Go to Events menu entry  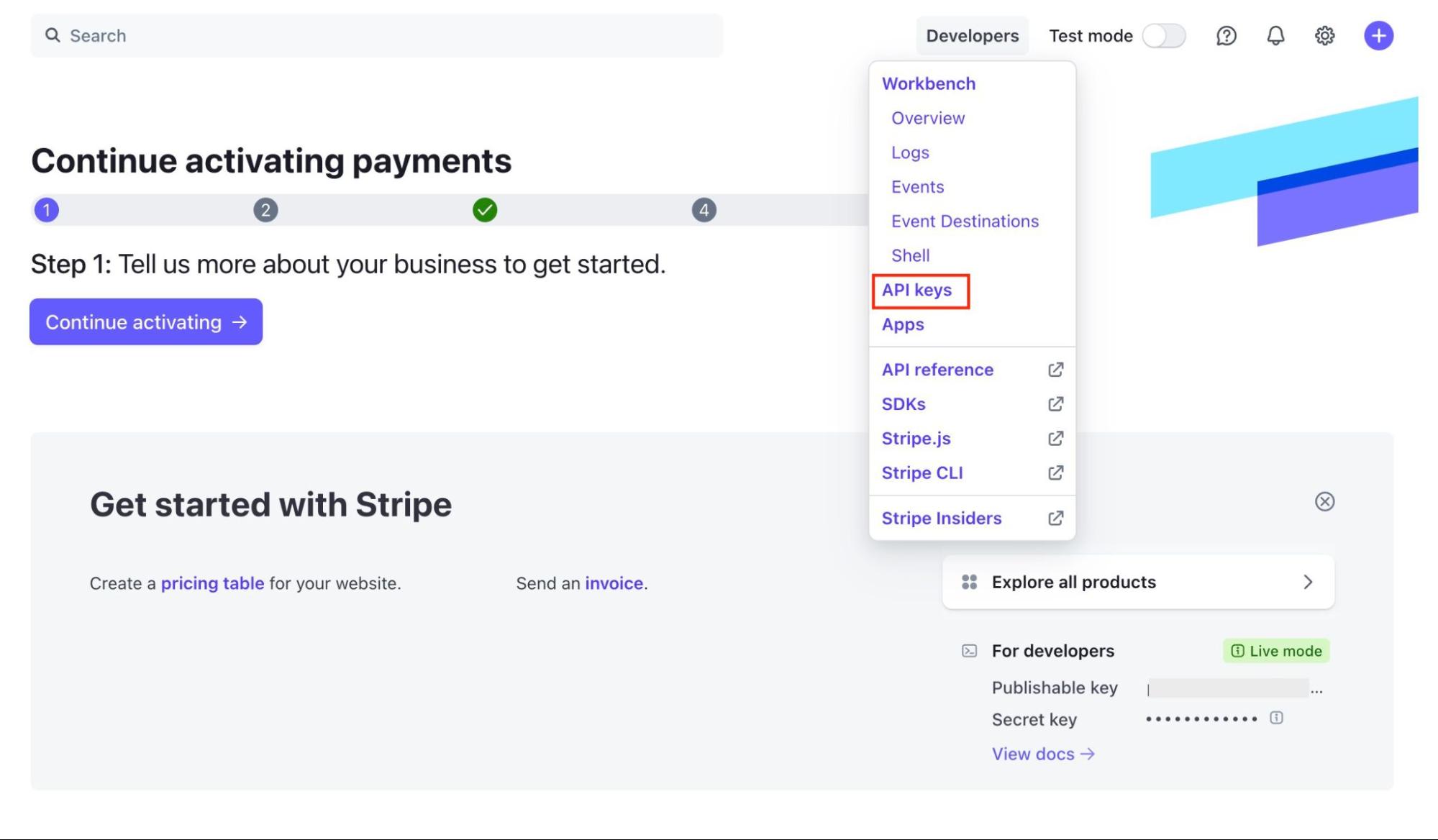pos(917,187)
